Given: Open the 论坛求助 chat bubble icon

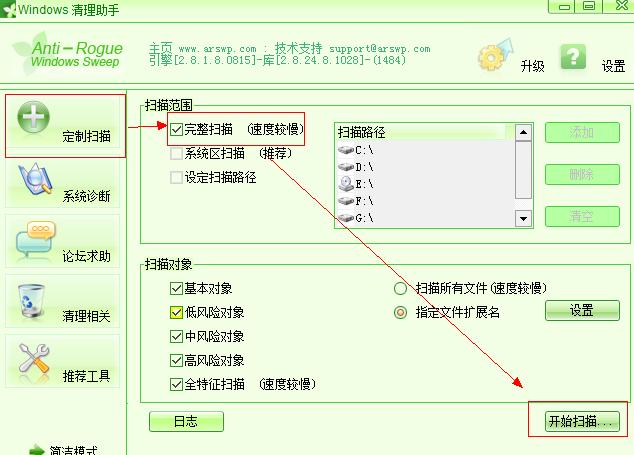Looking at the screenshot, I should pyautogui.click(x=36, y=239).
